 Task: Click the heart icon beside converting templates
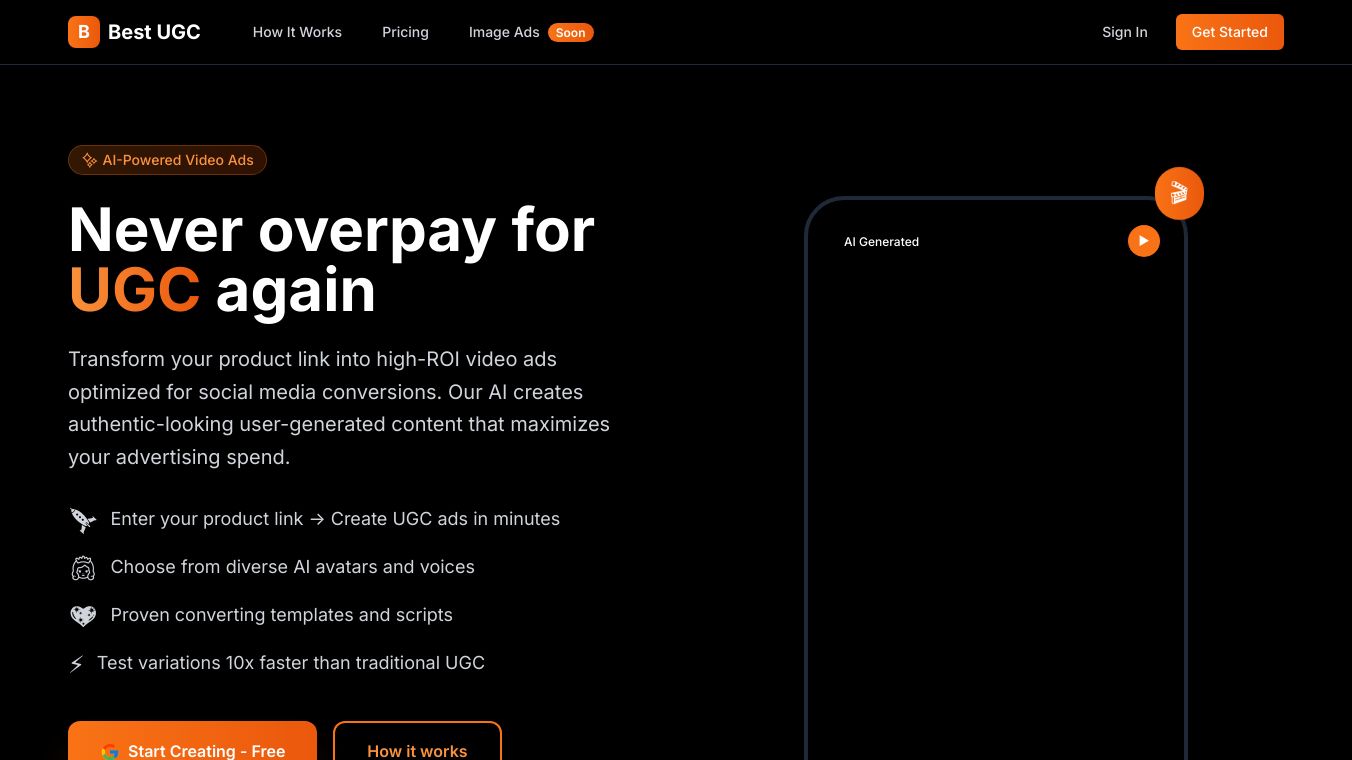[83, 616]
